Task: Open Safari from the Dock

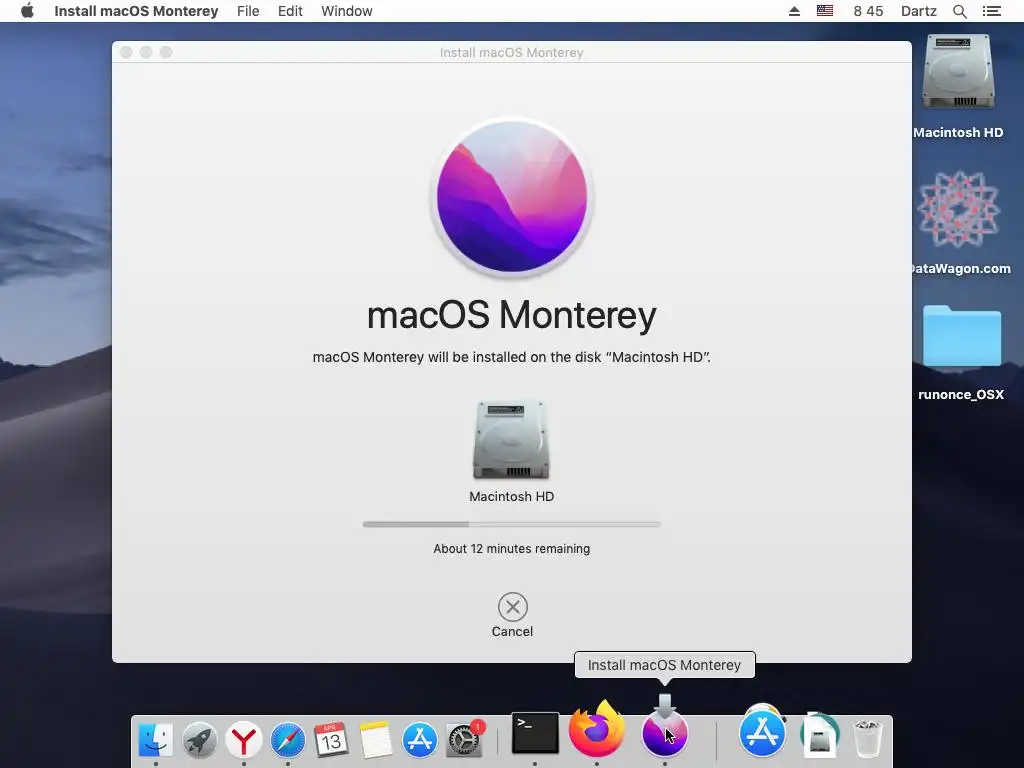Action: point(288,739)
